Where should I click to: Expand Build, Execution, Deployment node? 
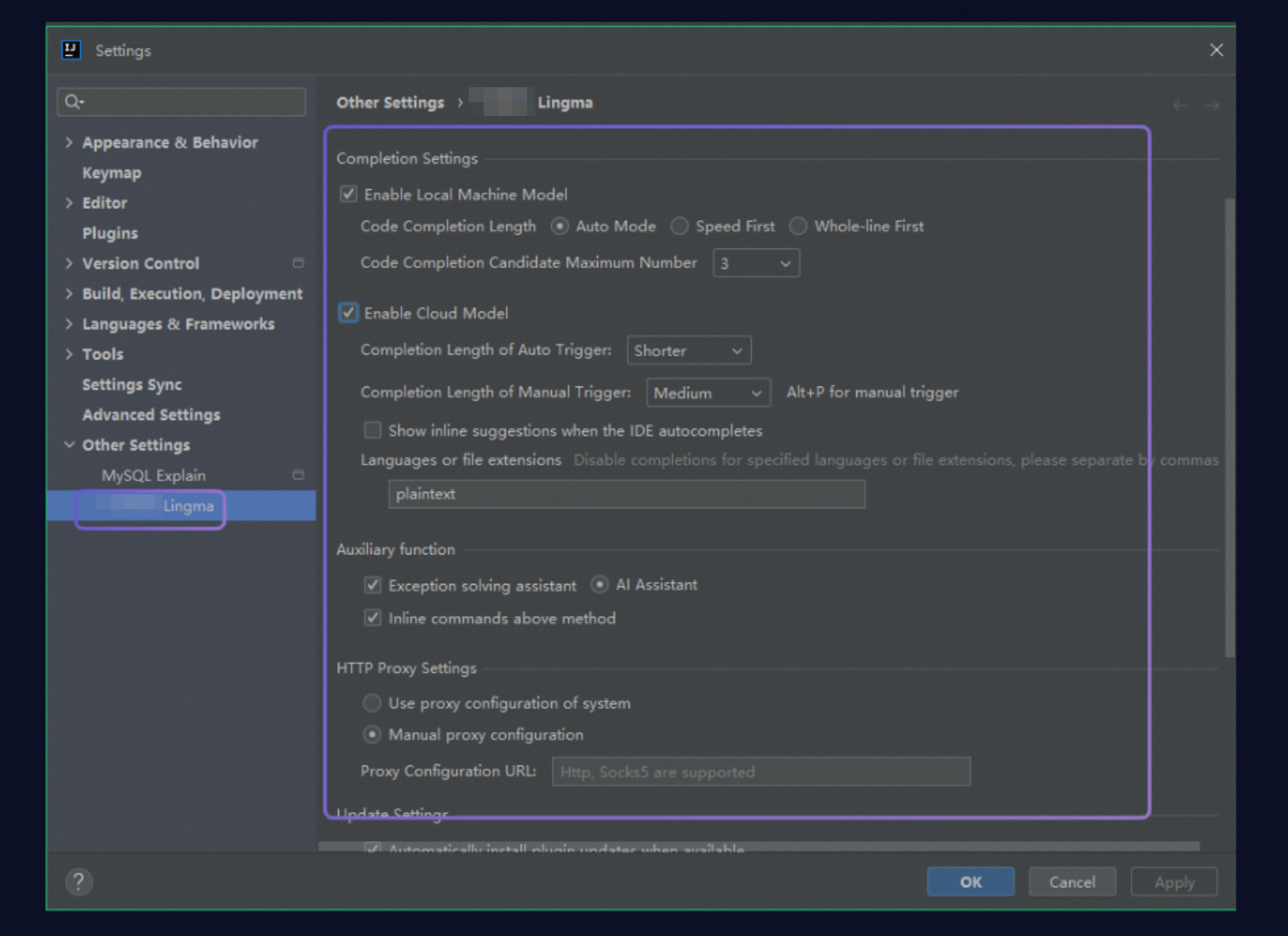(69, 294)
